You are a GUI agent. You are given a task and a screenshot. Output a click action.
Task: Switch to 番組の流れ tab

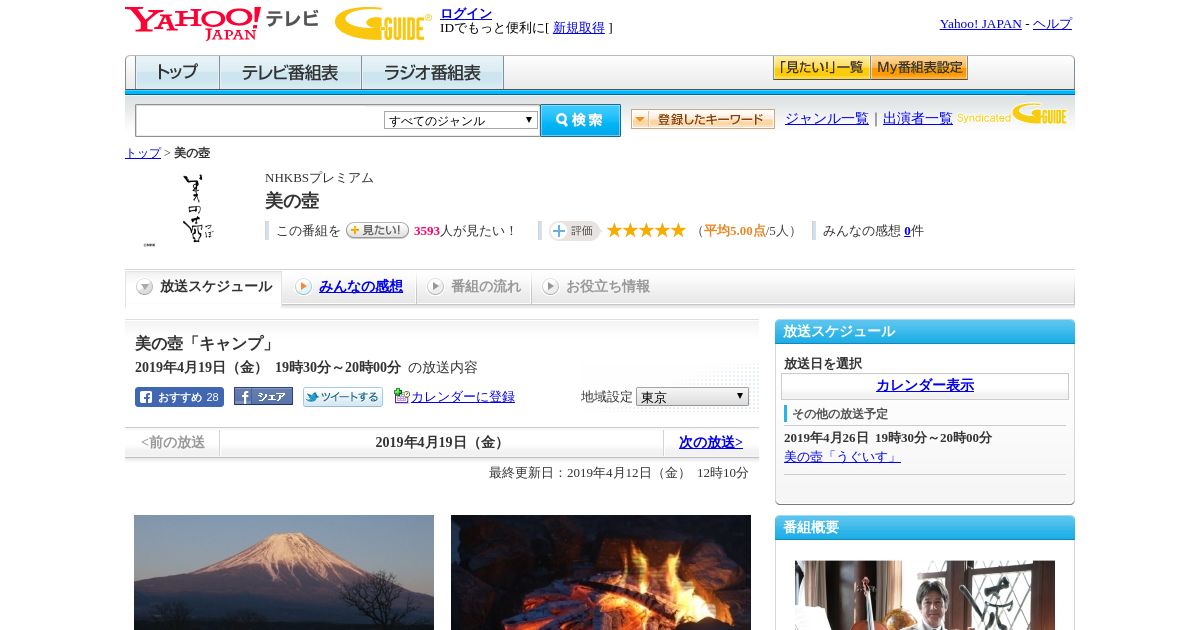(486, 287)
